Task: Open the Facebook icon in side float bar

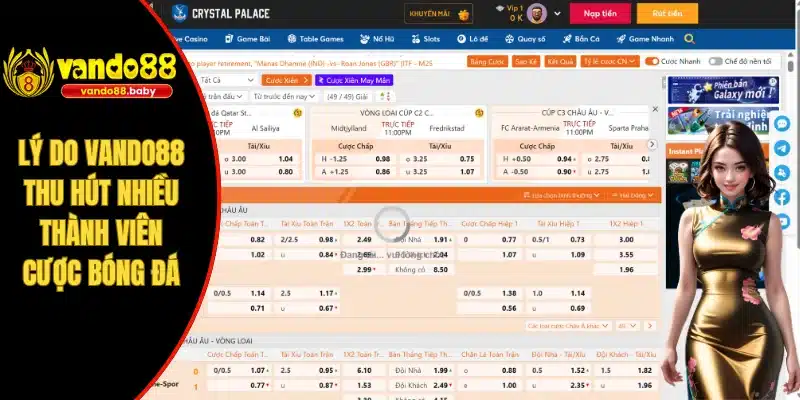Action: tap(782, 197)
